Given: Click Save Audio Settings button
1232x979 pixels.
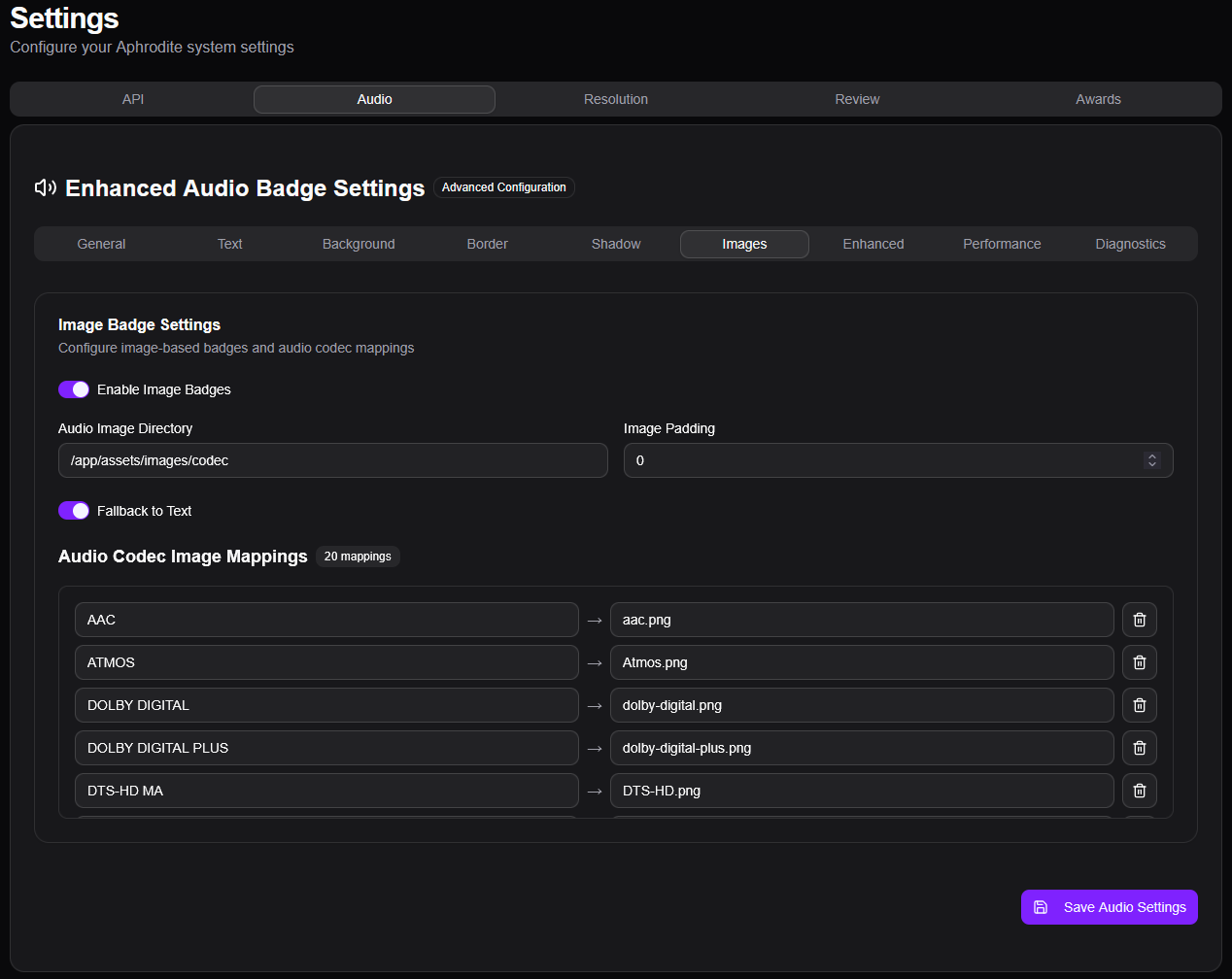Looking at the screenshot, I should (x=1110, y=907).
